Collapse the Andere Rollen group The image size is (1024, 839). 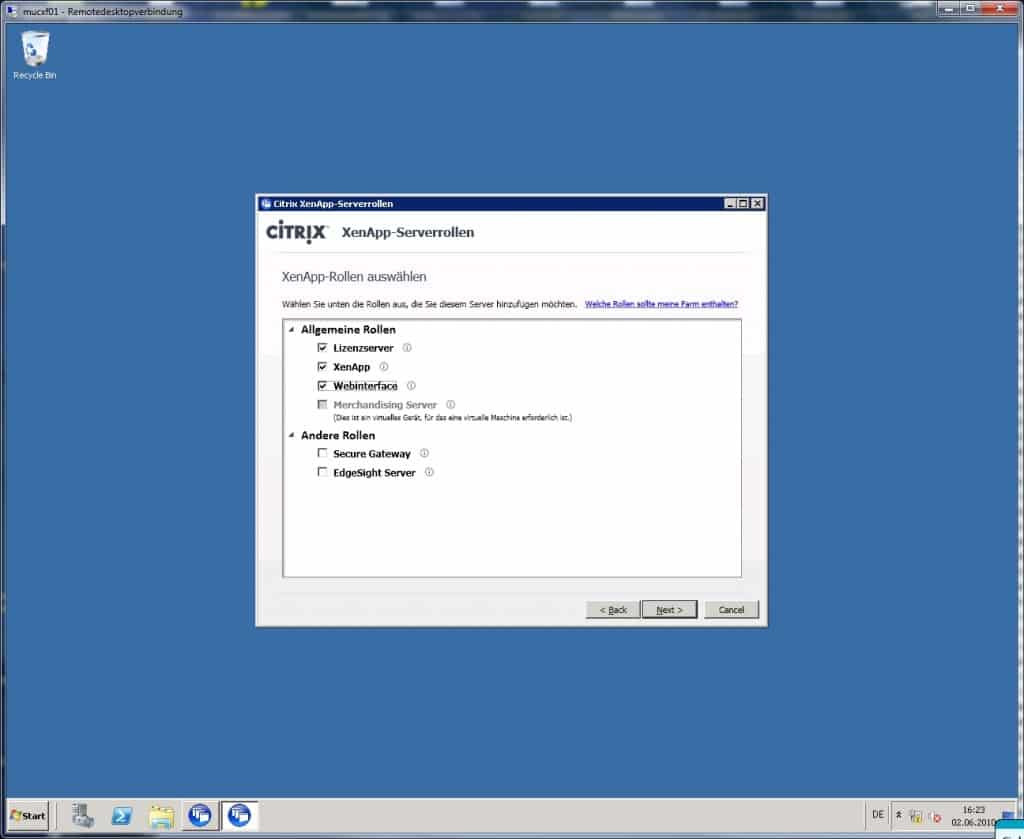(x=292, y=435)
